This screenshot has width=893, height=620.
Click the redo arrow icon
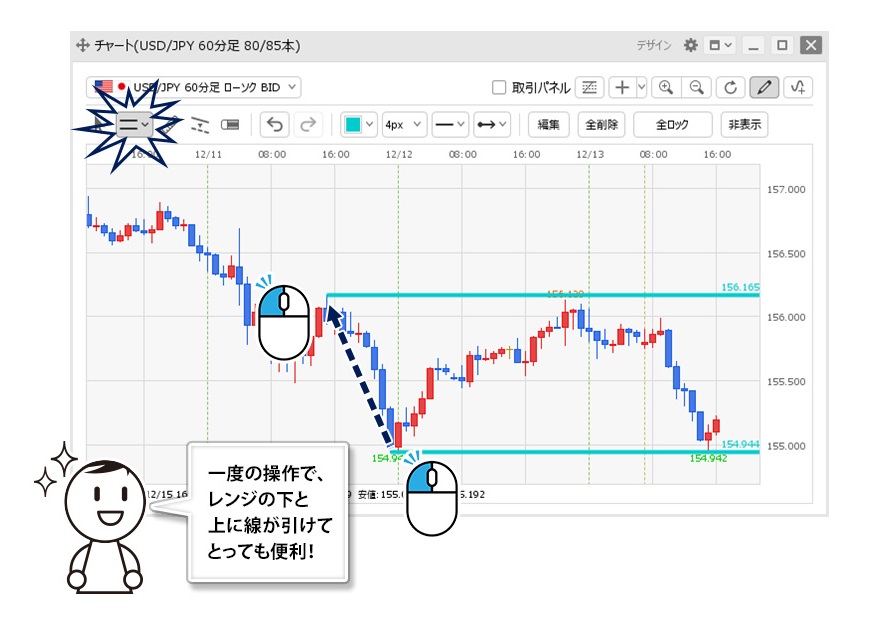click(309, 125)
